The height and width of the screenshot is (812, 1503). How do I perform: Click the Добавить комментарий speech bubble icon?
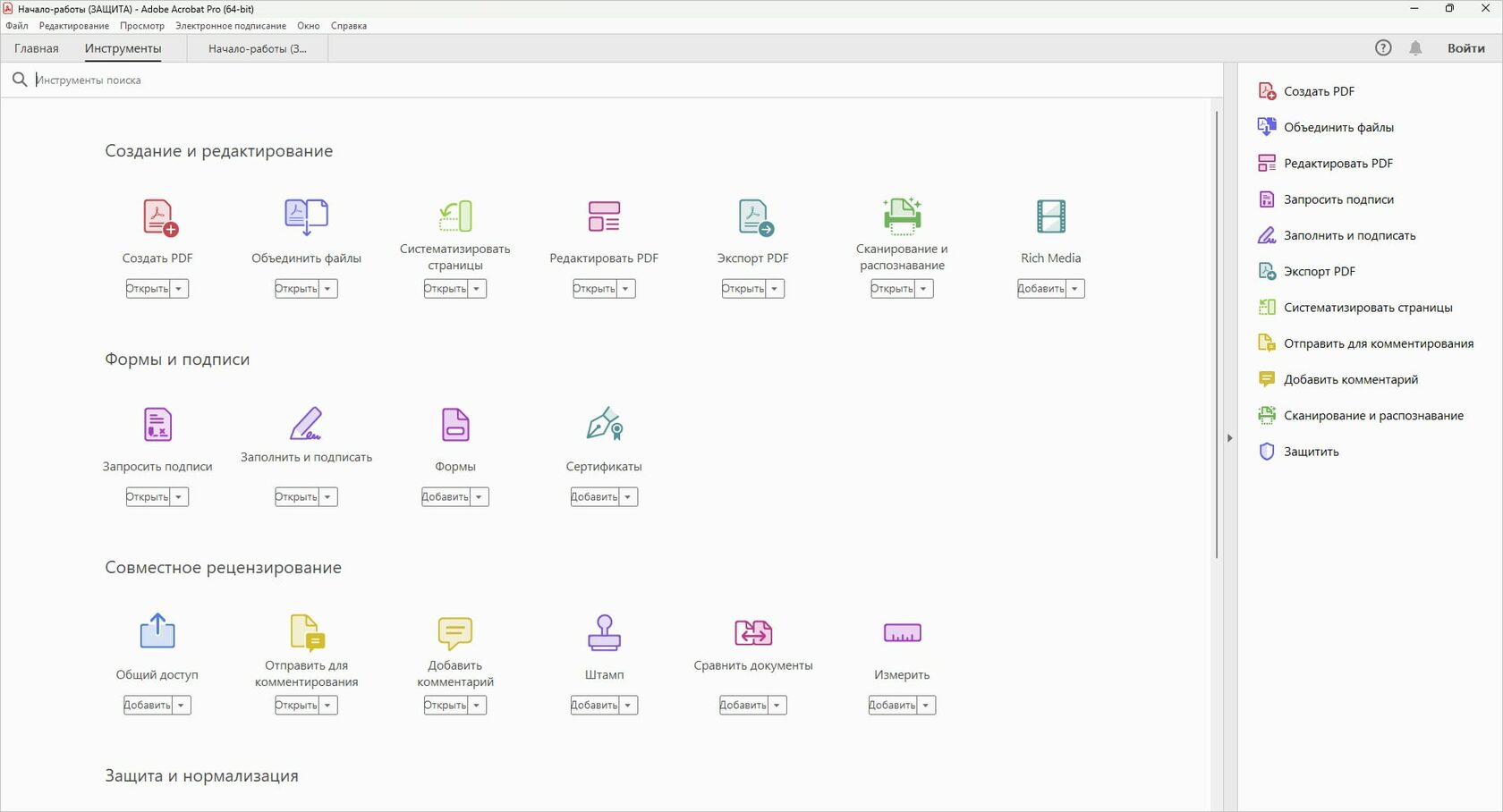pyautogui.click(x=455, y=633)
